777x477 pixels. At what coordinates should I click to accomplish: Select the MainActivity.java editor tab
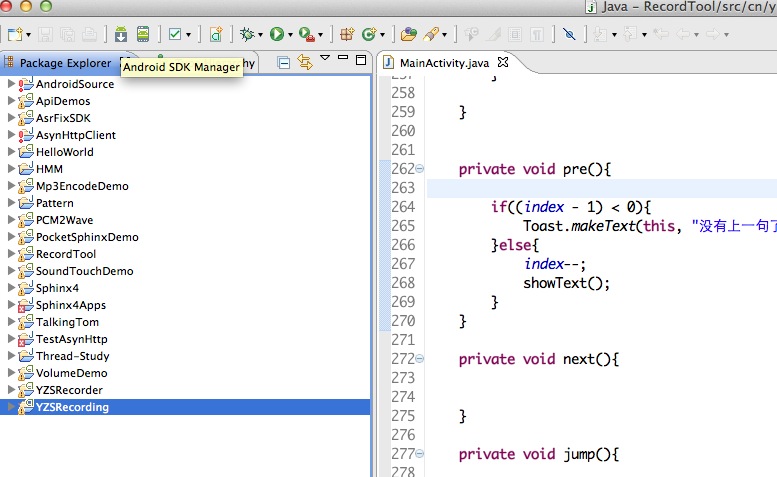pos(444,63)
